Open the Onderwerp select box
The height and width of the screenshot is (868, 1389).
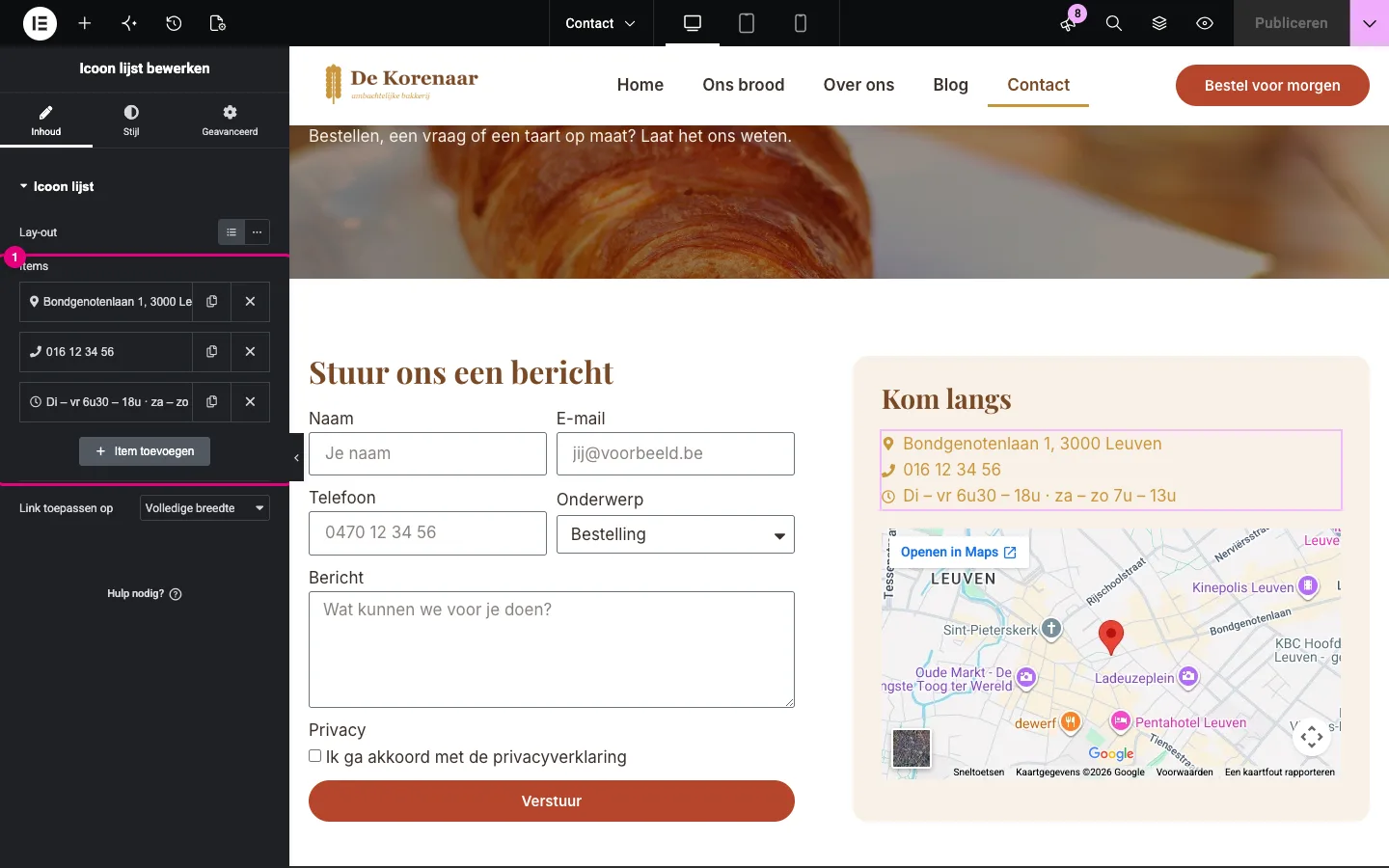[x=675, y=534]
